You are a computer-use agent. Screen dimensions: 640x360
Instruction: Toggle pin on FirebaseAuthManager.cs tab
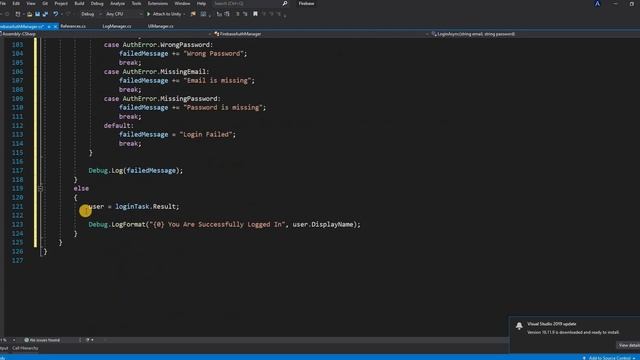coord(49,26)
